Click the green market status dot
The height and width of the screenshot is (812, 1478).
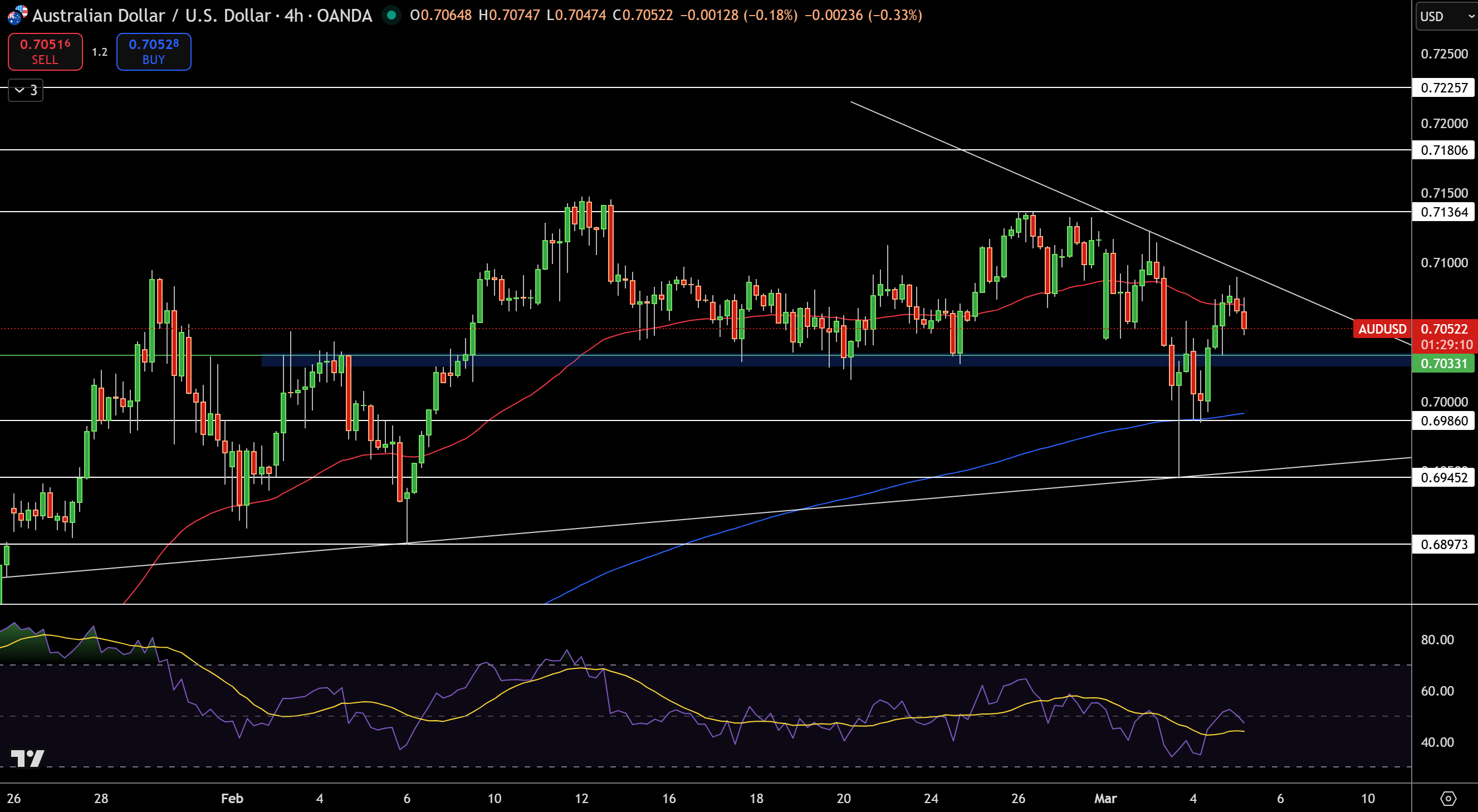coord(391,15)
